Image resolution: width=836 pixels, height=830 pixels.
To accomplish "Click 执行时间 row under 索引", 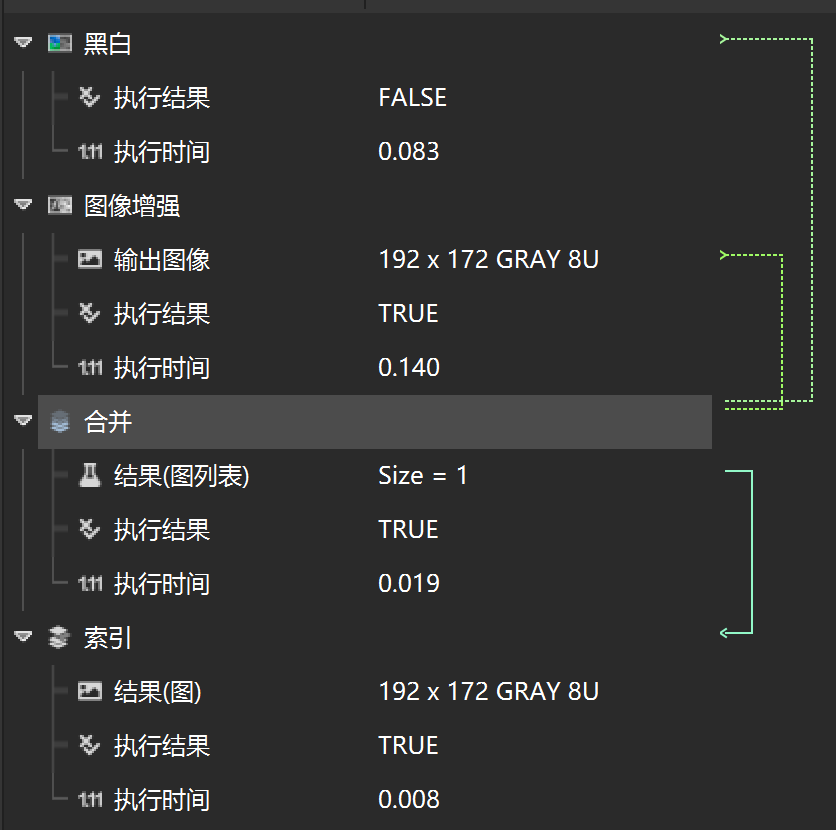I will coord(161,800).
